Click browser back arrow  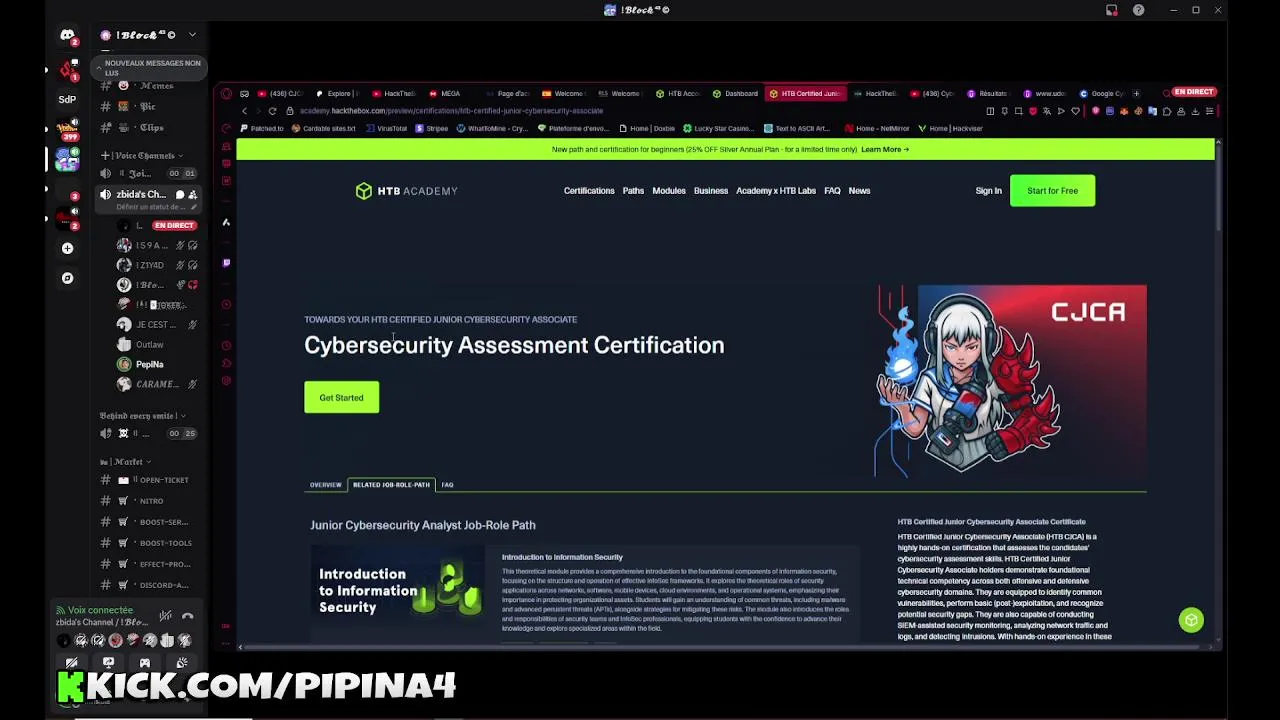245,111
